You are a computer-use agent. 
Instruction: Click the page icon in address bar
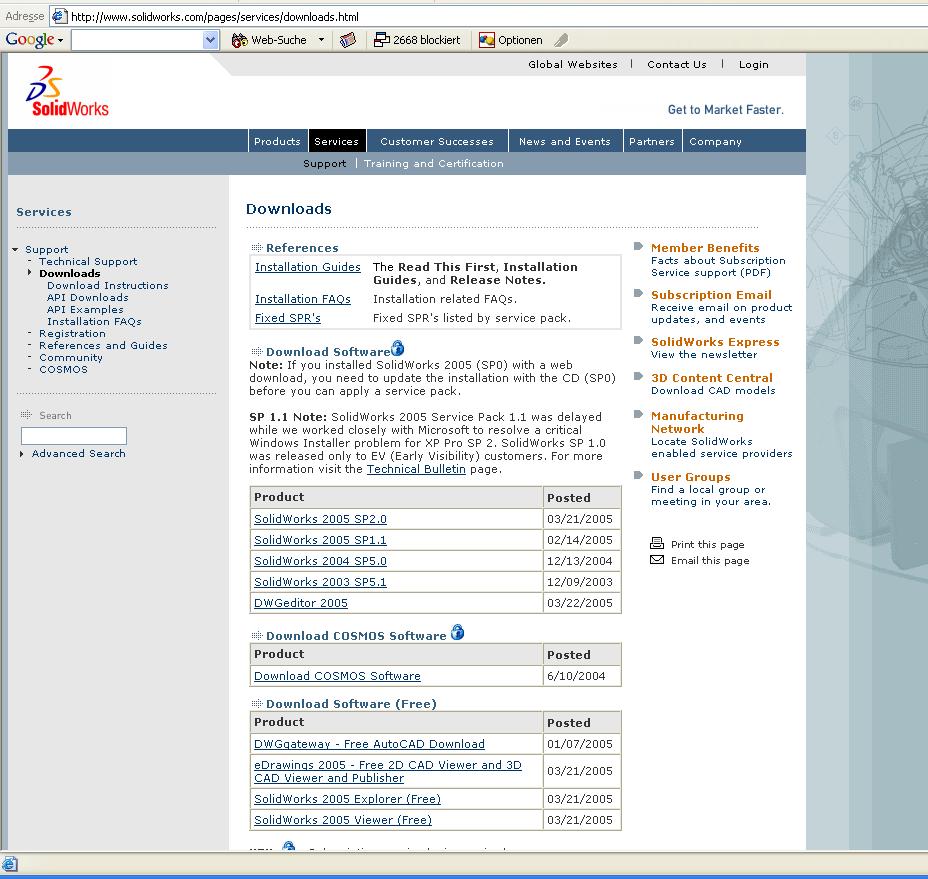(x=59, y=16)
